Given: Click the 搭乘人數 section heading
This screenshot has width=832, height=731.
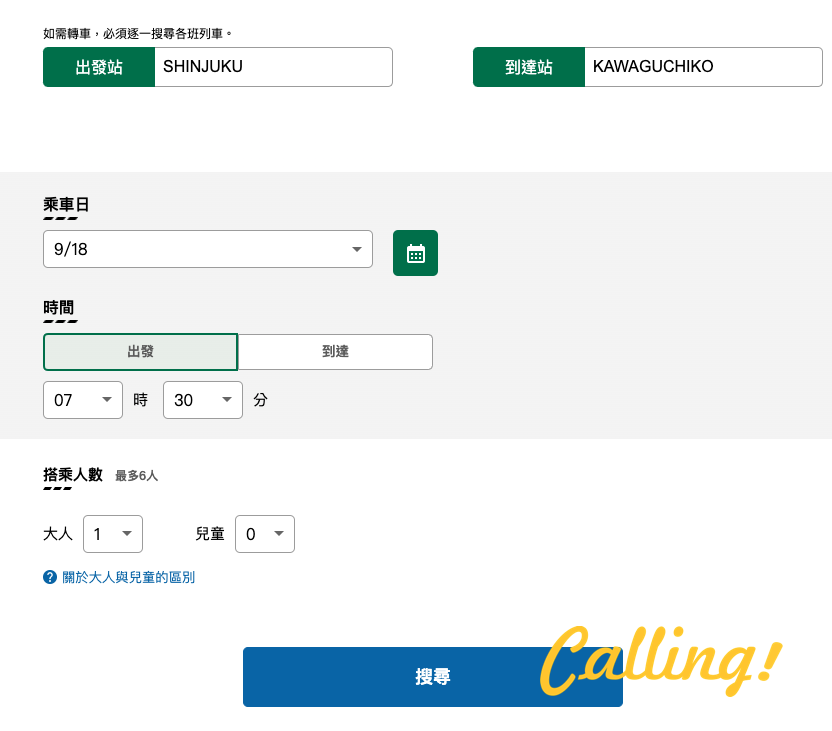Looking at the screenshot, I should (x=73, y=474).
